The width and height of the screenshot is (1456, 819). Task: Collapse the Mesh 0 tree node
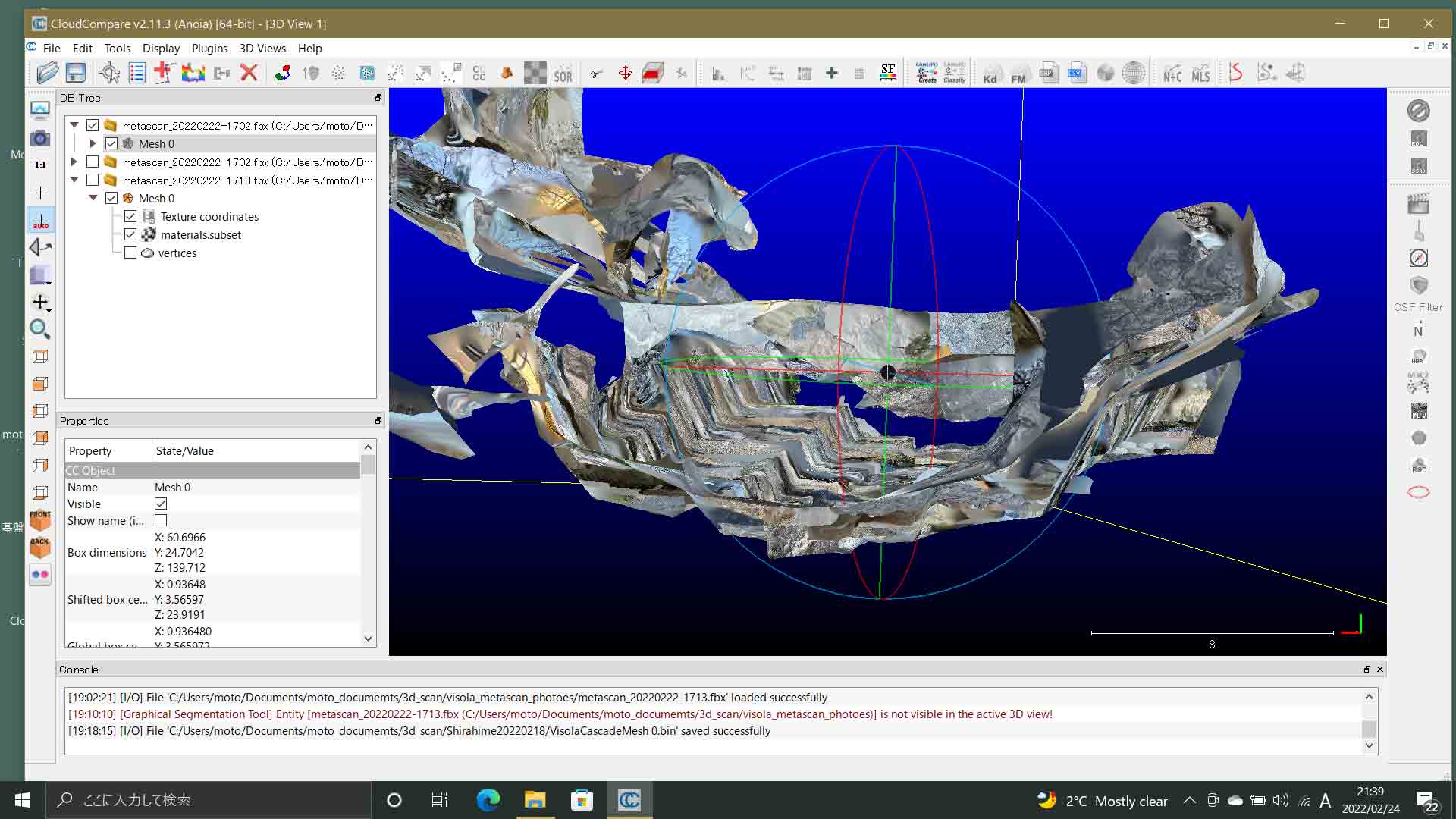click(93, 198)
